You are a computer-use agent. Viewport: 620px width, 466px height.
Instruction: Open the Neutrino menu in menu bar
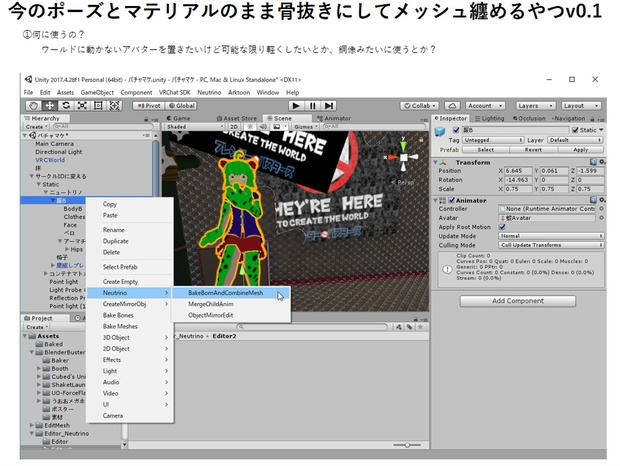(209, 92)
